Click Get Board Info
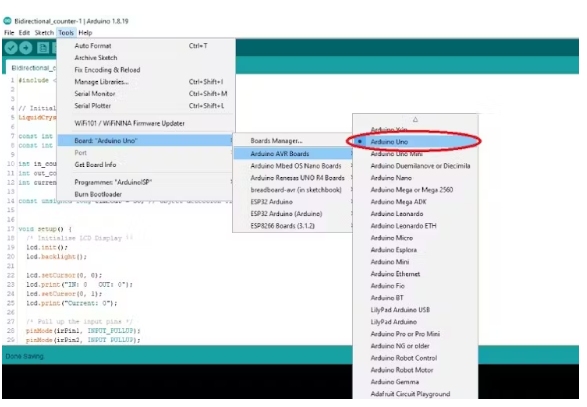 tap(146, 165)
